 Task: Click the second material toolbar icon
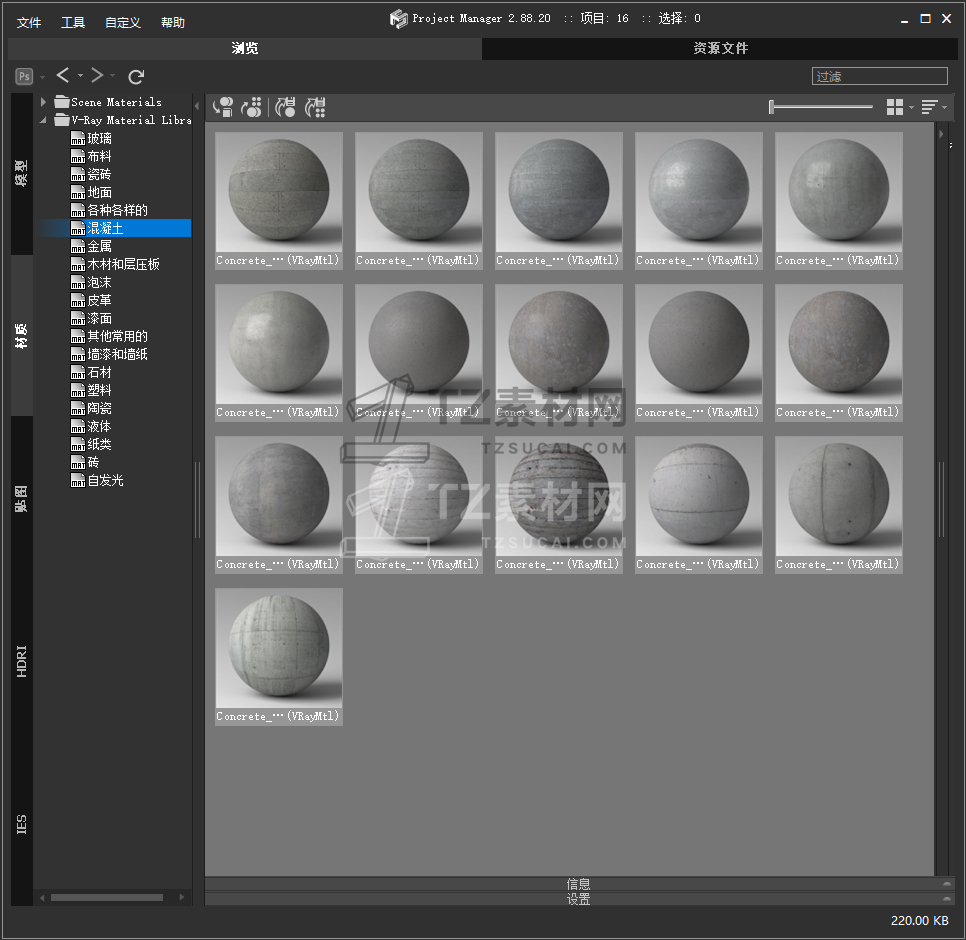252,107
